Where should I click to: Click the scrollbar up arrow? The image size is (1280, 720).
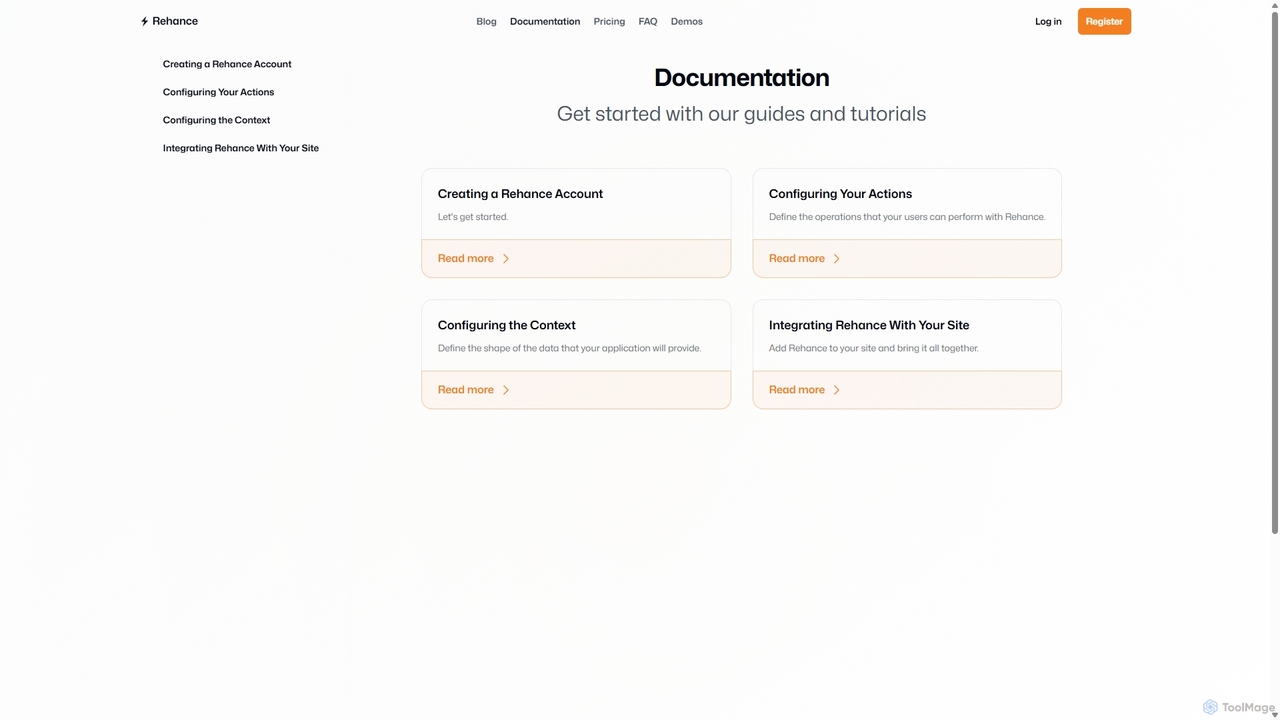[1274, 5]
